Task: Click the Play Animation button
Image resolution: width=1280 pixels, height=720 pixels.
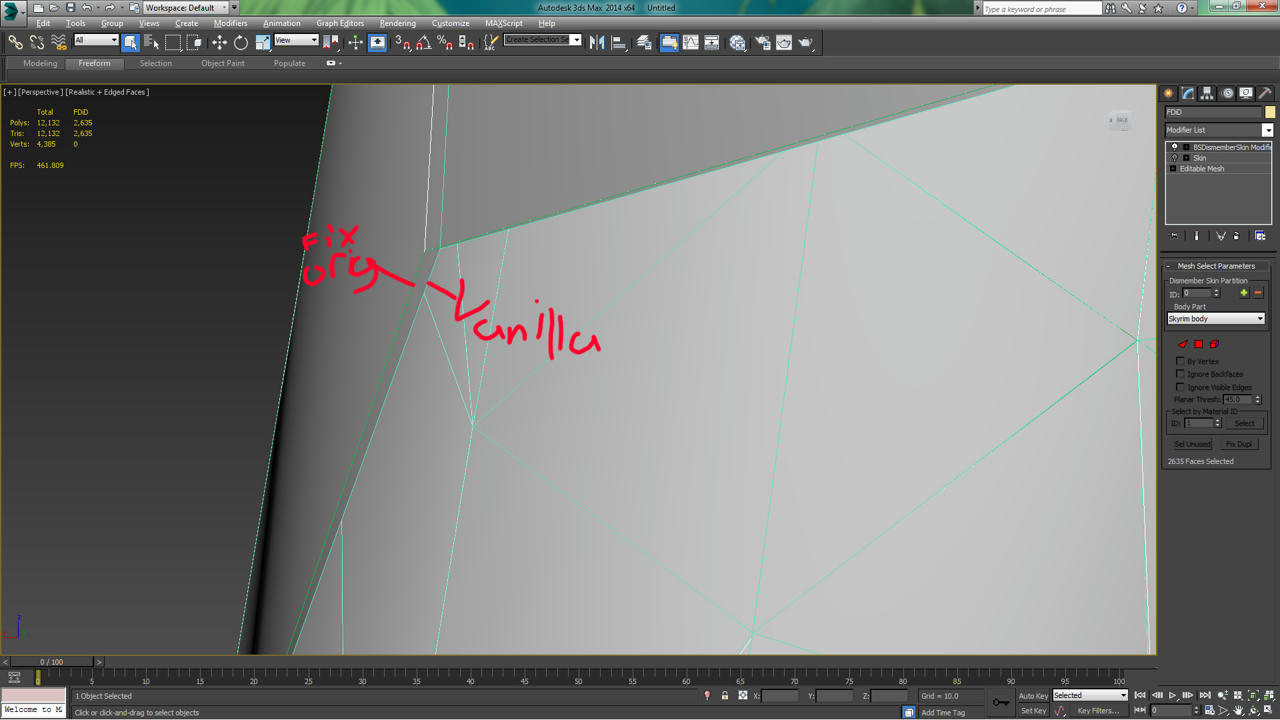Action: tap(1172, 695)
